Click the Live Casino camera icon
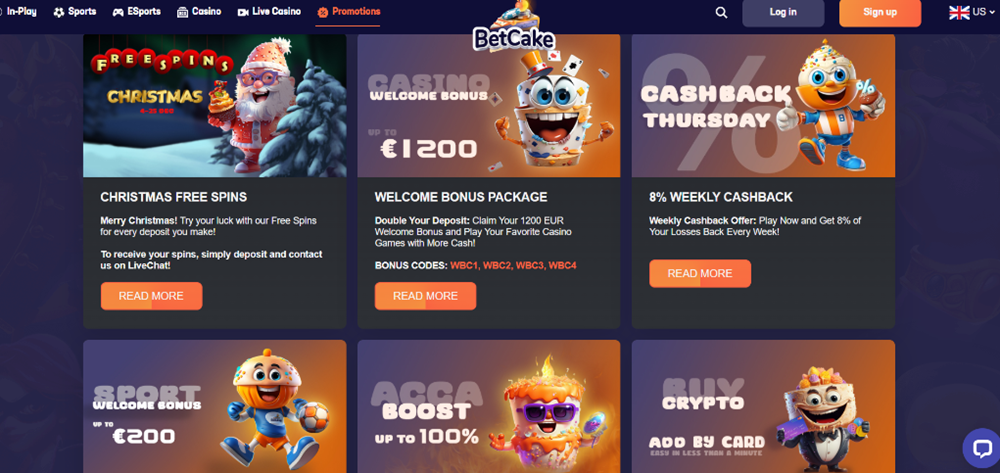 click(242, 12)
